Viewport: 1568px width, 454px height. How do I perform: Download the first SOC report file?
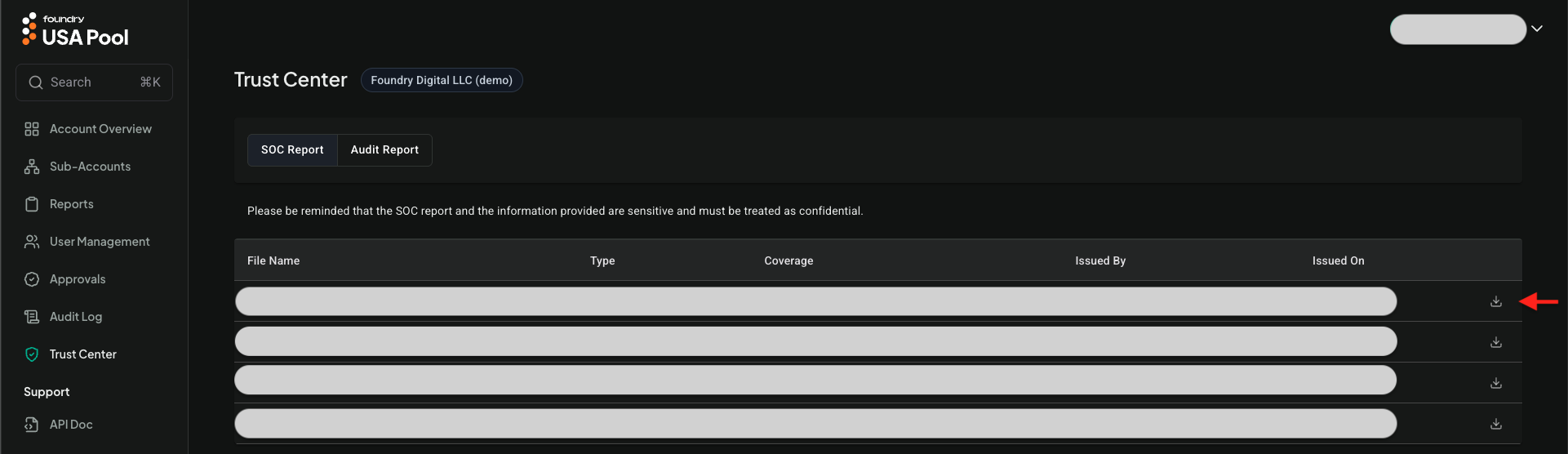1495,301
